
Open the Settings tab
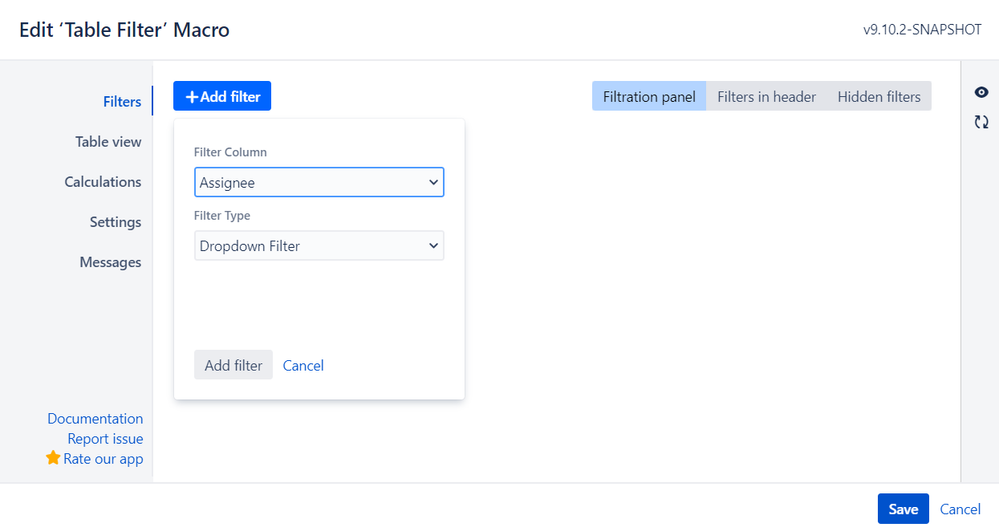coord(115,222)
